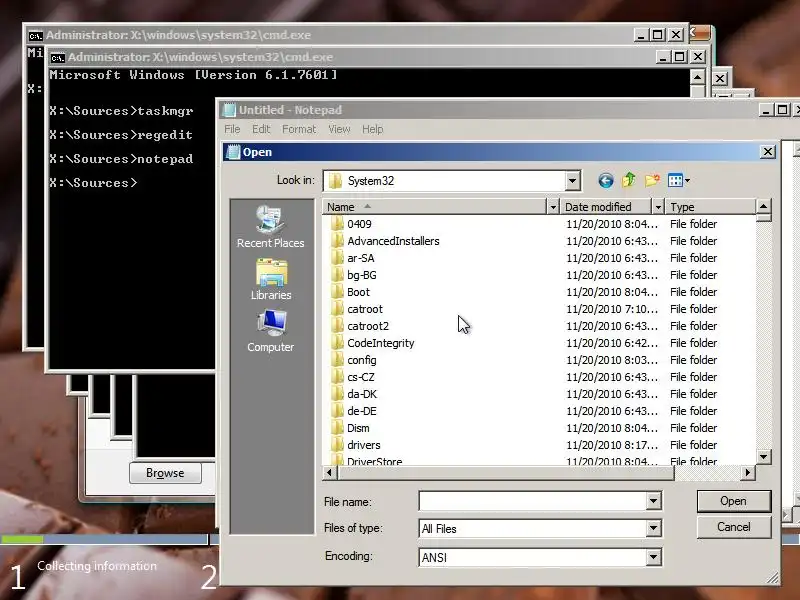Sort by Type column header

710,207
